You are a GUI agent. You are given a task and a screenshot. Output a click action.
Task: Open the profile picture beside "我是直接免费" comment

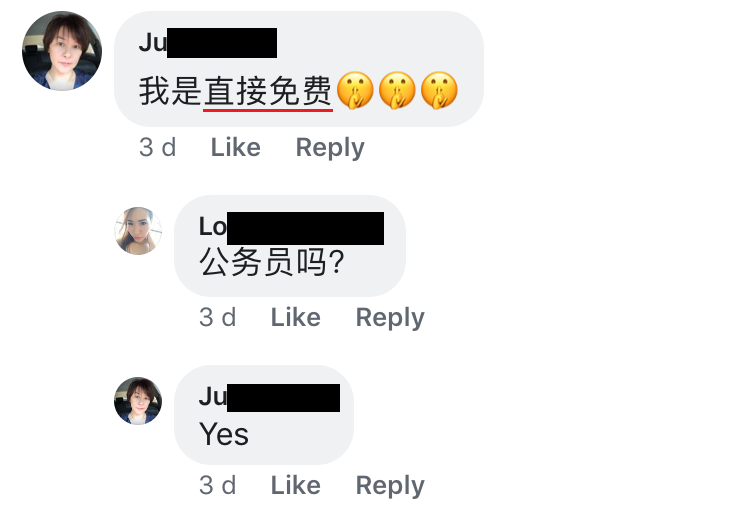pyautogui.click(x=62, y=51)
